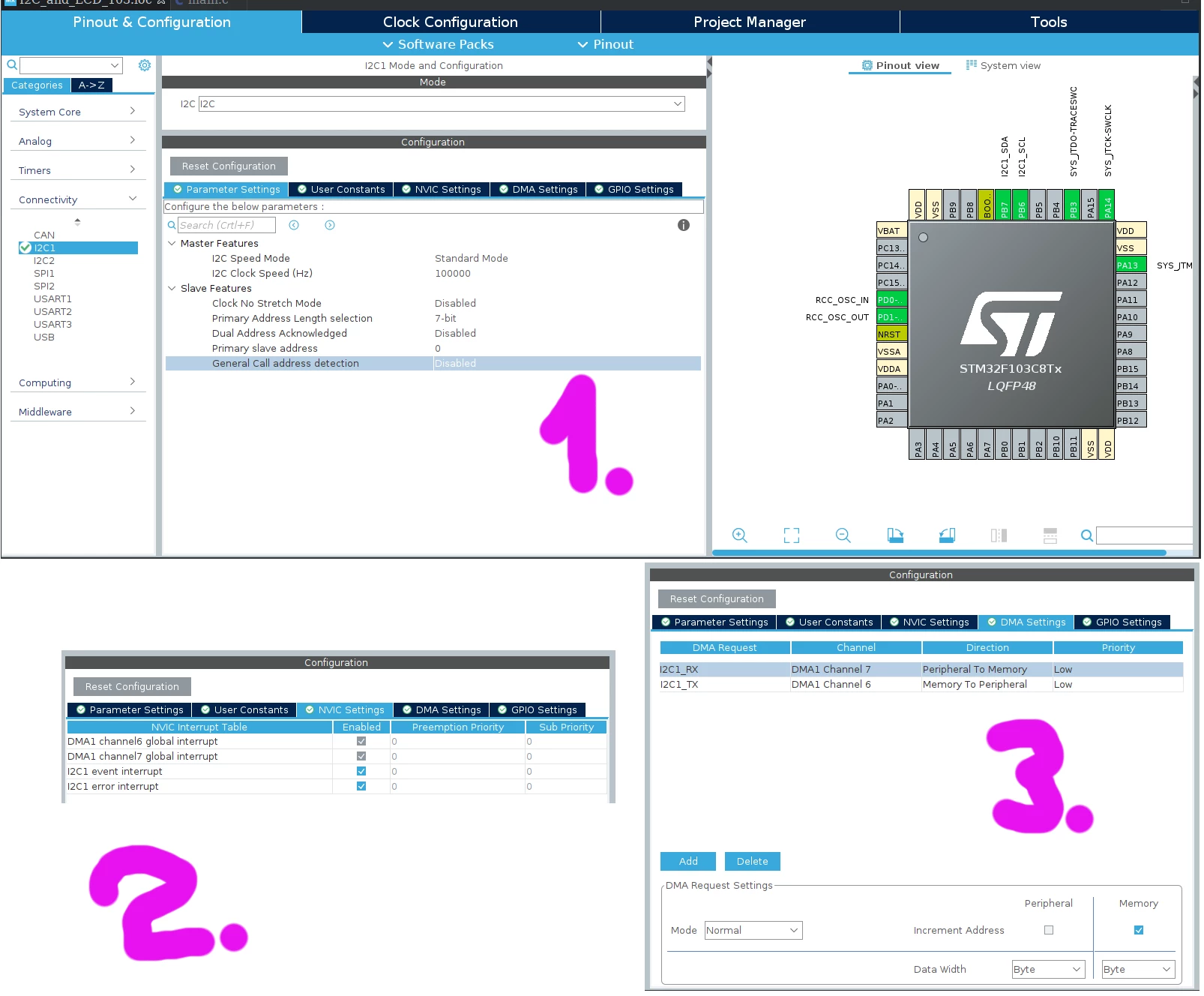Select the green PA13 pin on the chip
This screenshot has width=1204, height=996.
click(x=1131, y=265)
